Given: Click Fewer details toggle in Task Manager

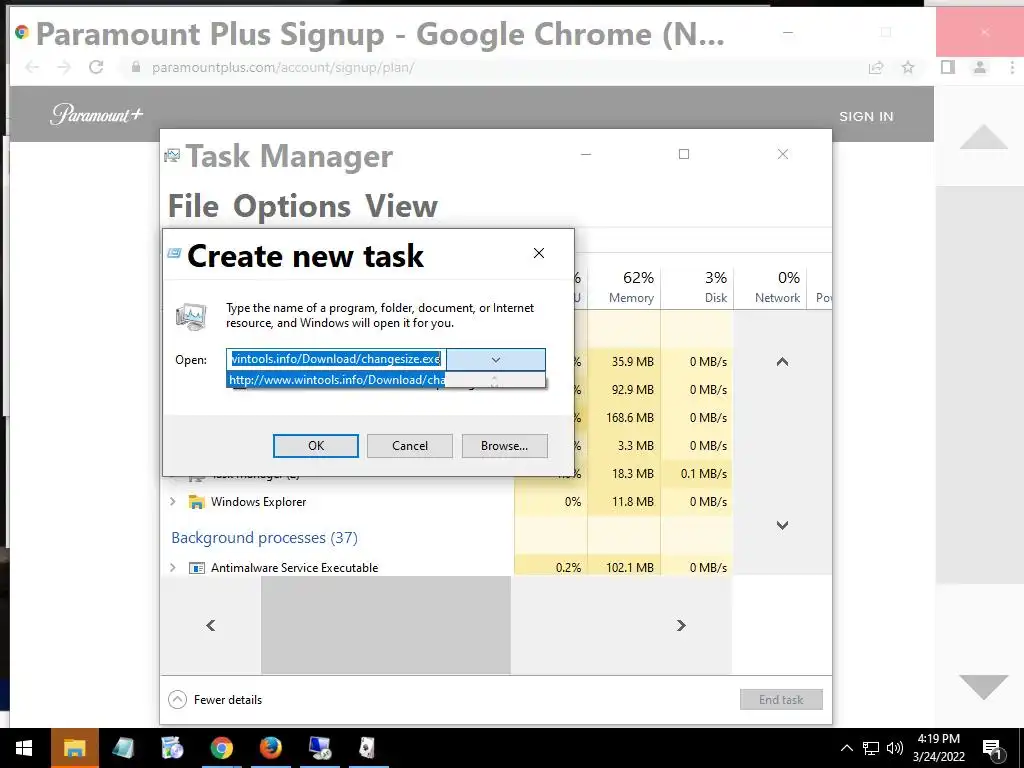Looking at the screenshot, I should coord(216,699).
